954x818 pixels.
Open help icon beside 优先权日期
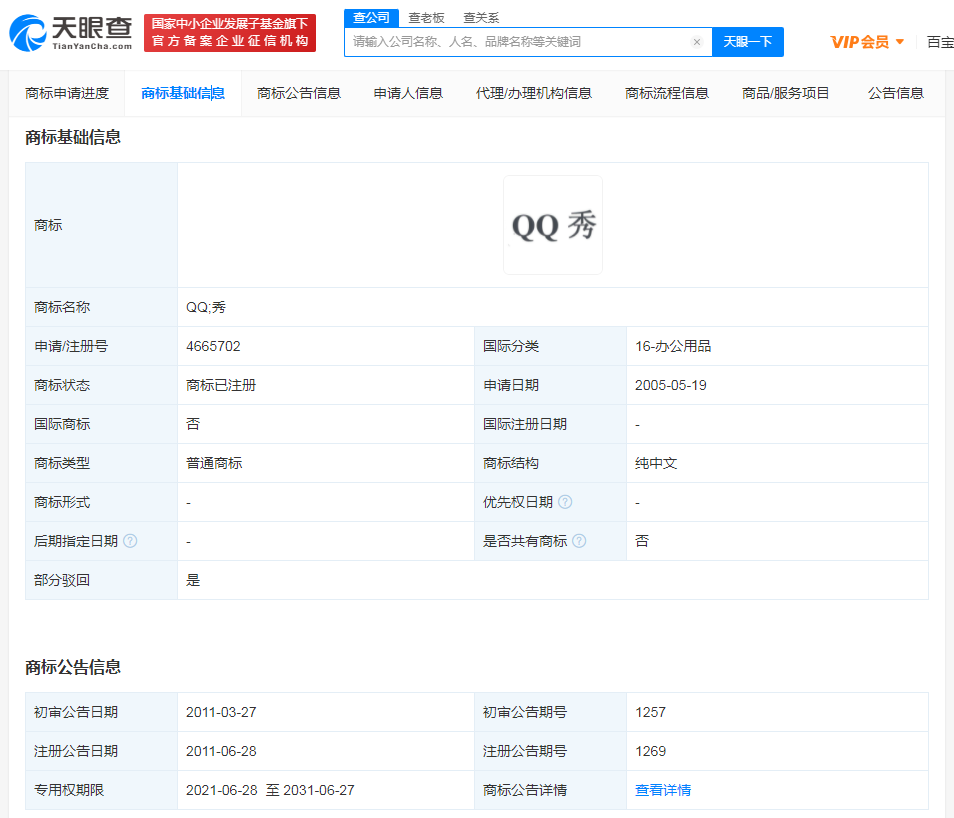click(x=565, y=502)
